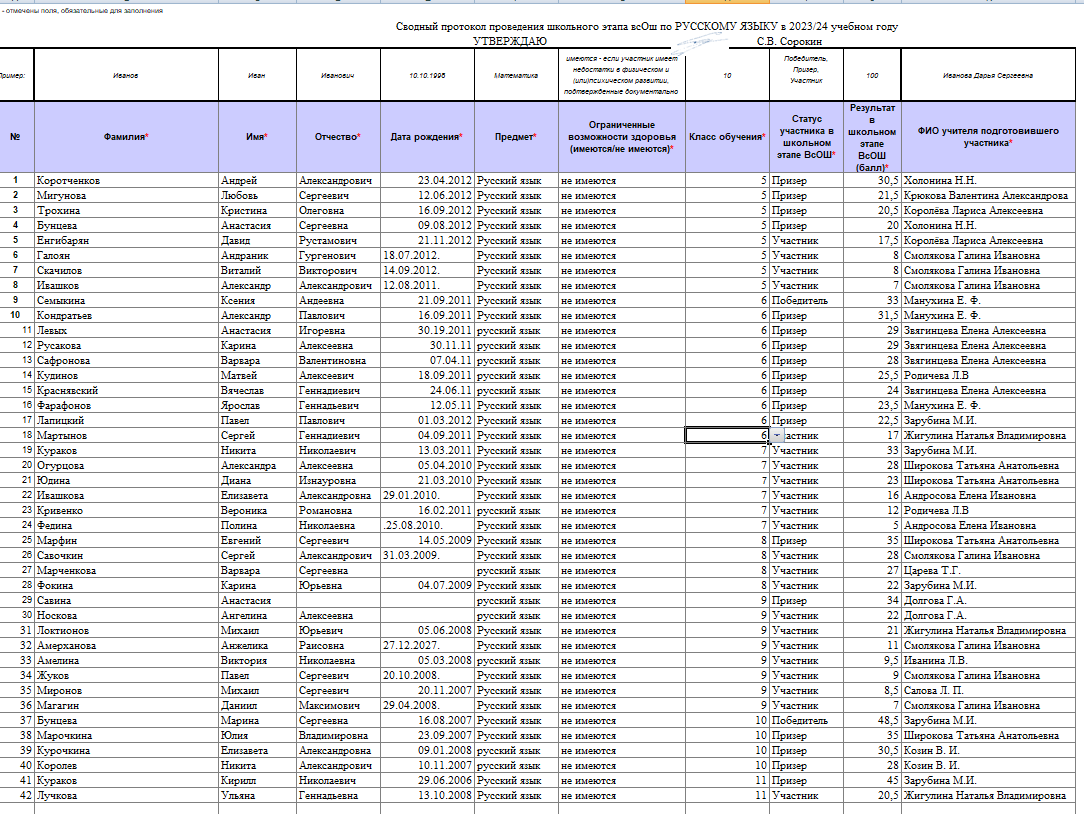Select the protocol title Сводный протокол text
This screenshot has width=1084, height=814.
point(646,27)
